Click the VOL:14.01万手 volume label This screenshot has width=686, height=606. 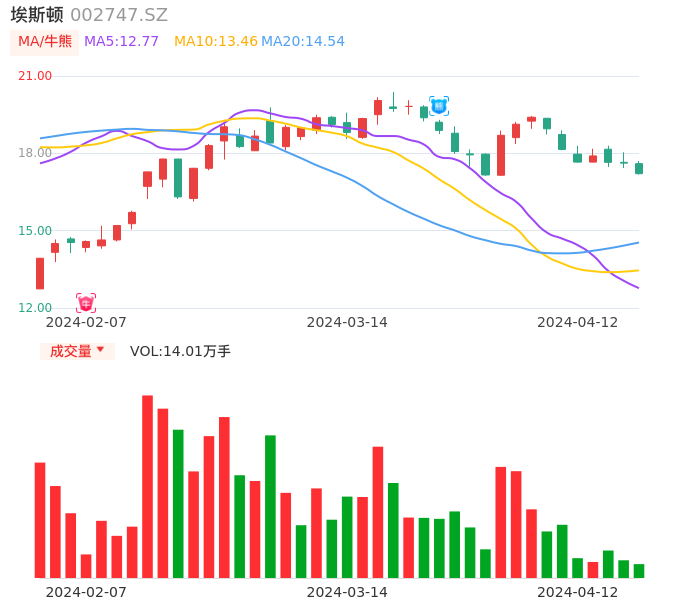180,351
